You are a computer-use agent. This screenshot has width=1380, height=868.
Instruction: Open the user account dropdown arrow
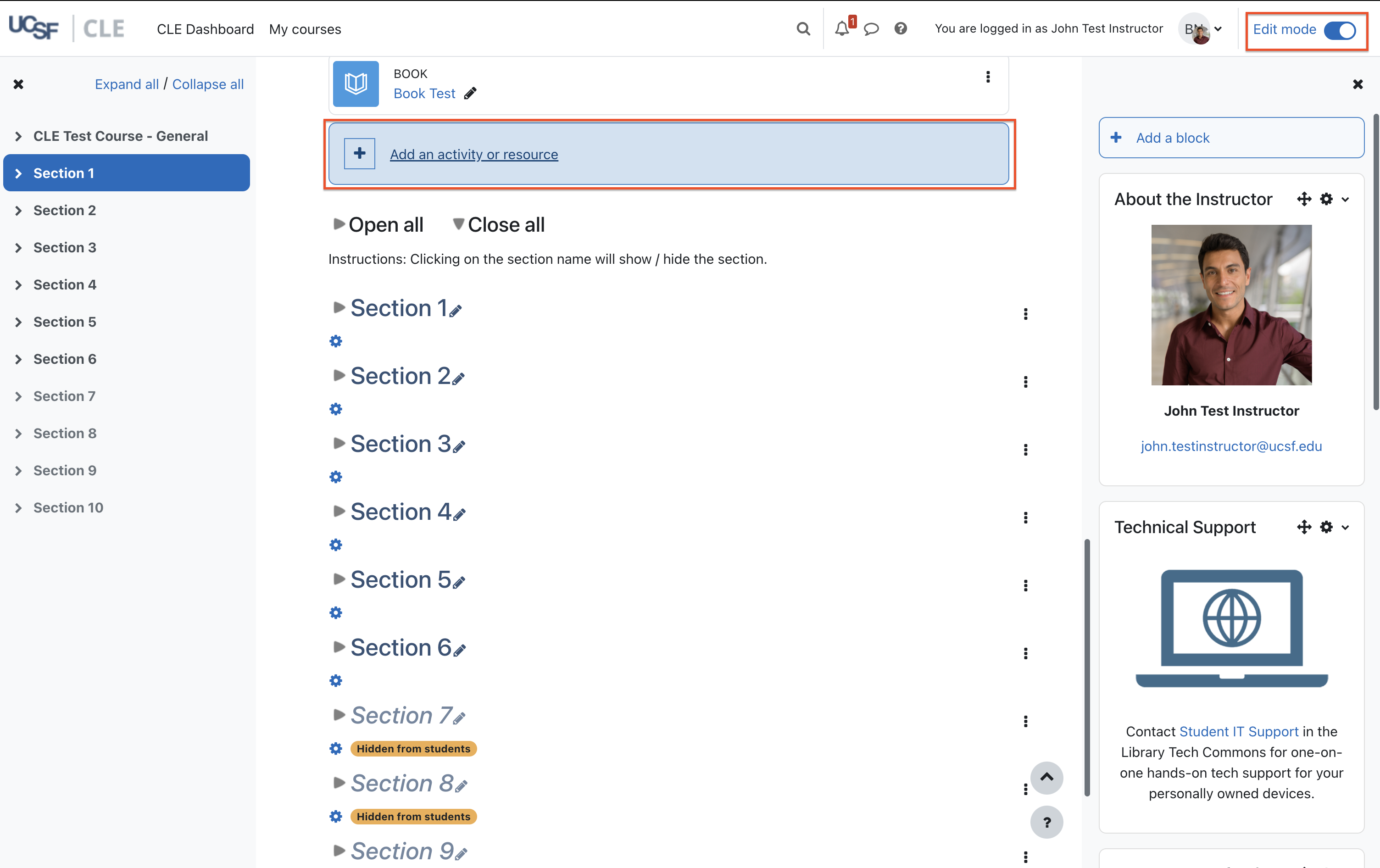coord(1218,28)
